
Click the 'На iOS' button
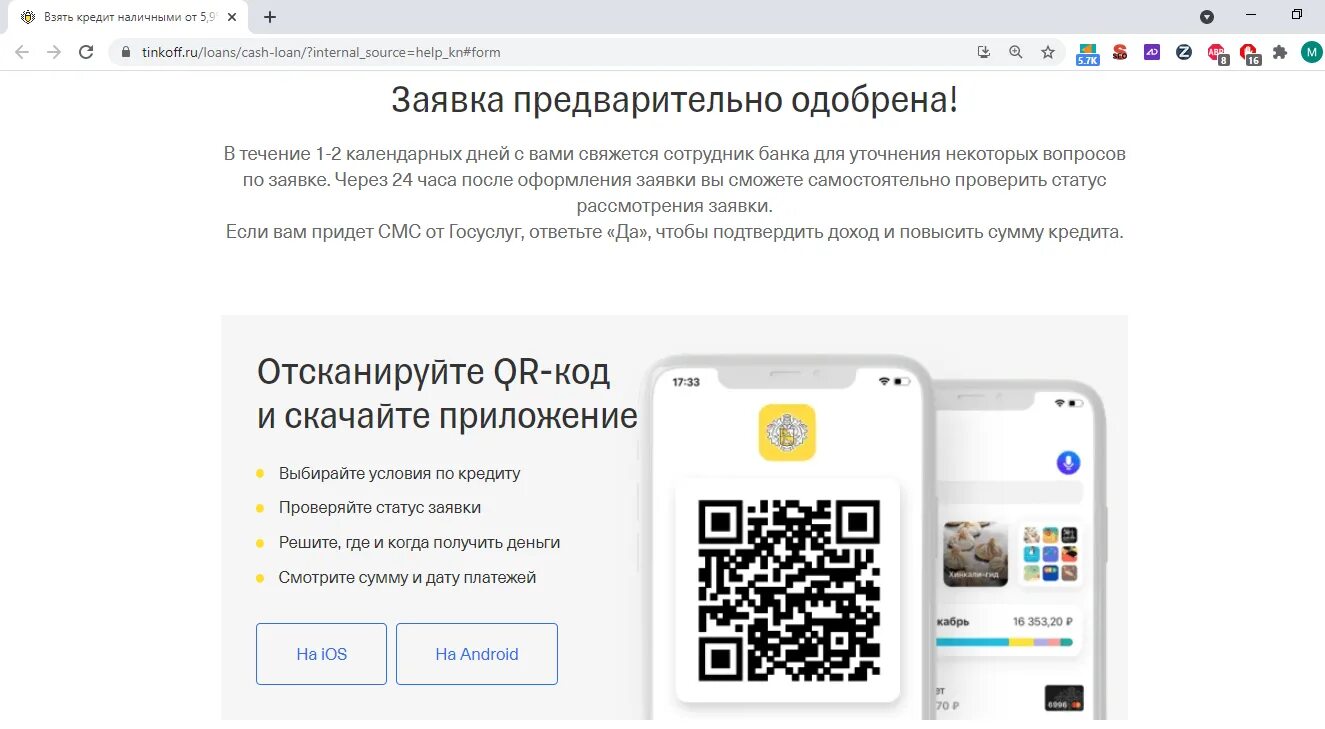(321, 654)
